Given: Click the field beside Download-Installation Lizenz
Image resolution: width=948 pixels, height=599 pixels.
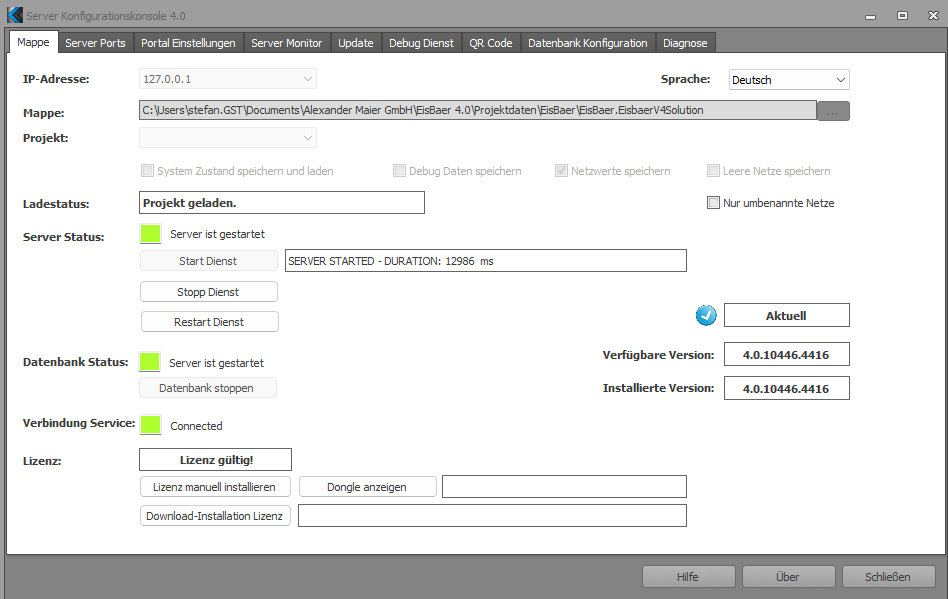Looking at the screenshot, I should coord(492,516).
